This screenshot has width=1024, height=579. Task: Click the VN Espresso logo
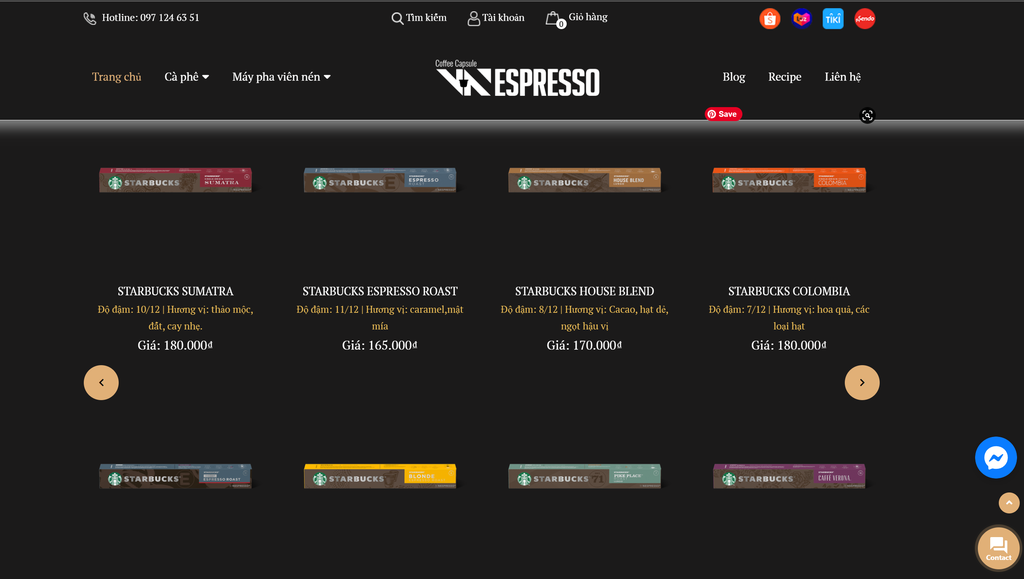[x=517, y=78]
